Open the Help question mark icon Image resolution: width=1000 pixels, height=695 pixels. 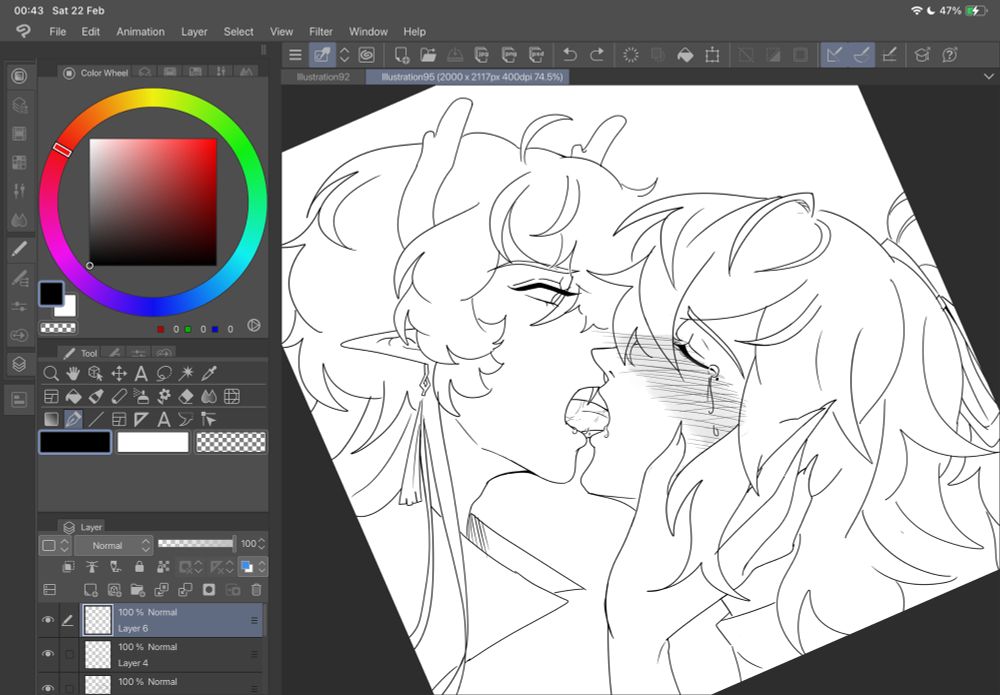[x=950, y=55]
